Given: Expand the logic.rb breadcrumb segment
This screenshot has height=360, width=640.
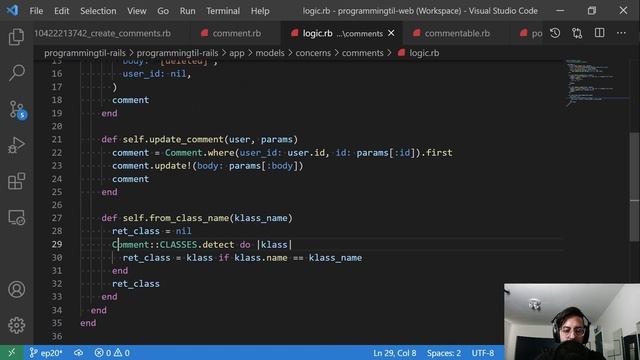Looking at the screenshot, I should tap(419, 53).
